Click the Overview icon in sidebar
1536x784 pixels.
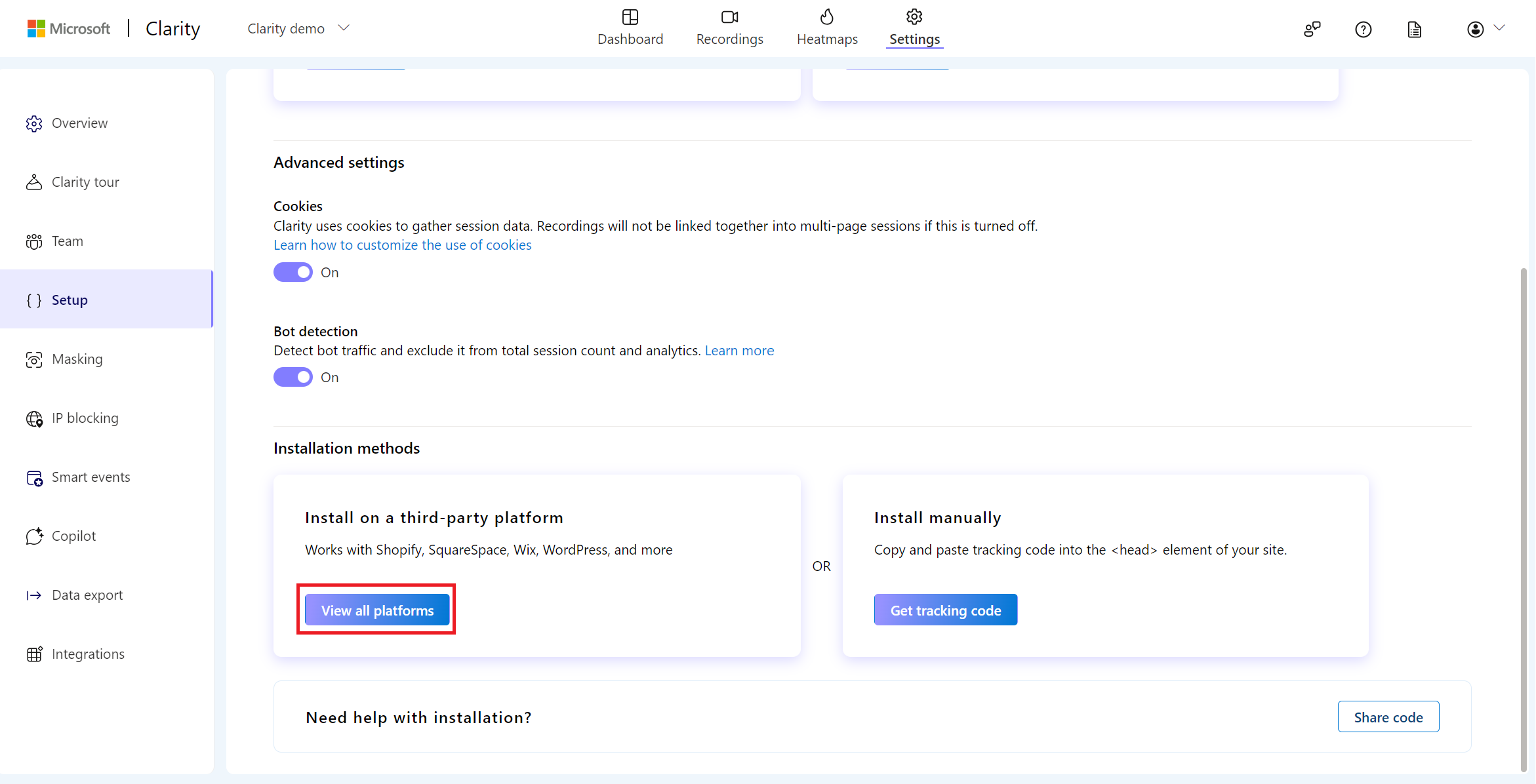pyautogui.click(x=34, y=122)
